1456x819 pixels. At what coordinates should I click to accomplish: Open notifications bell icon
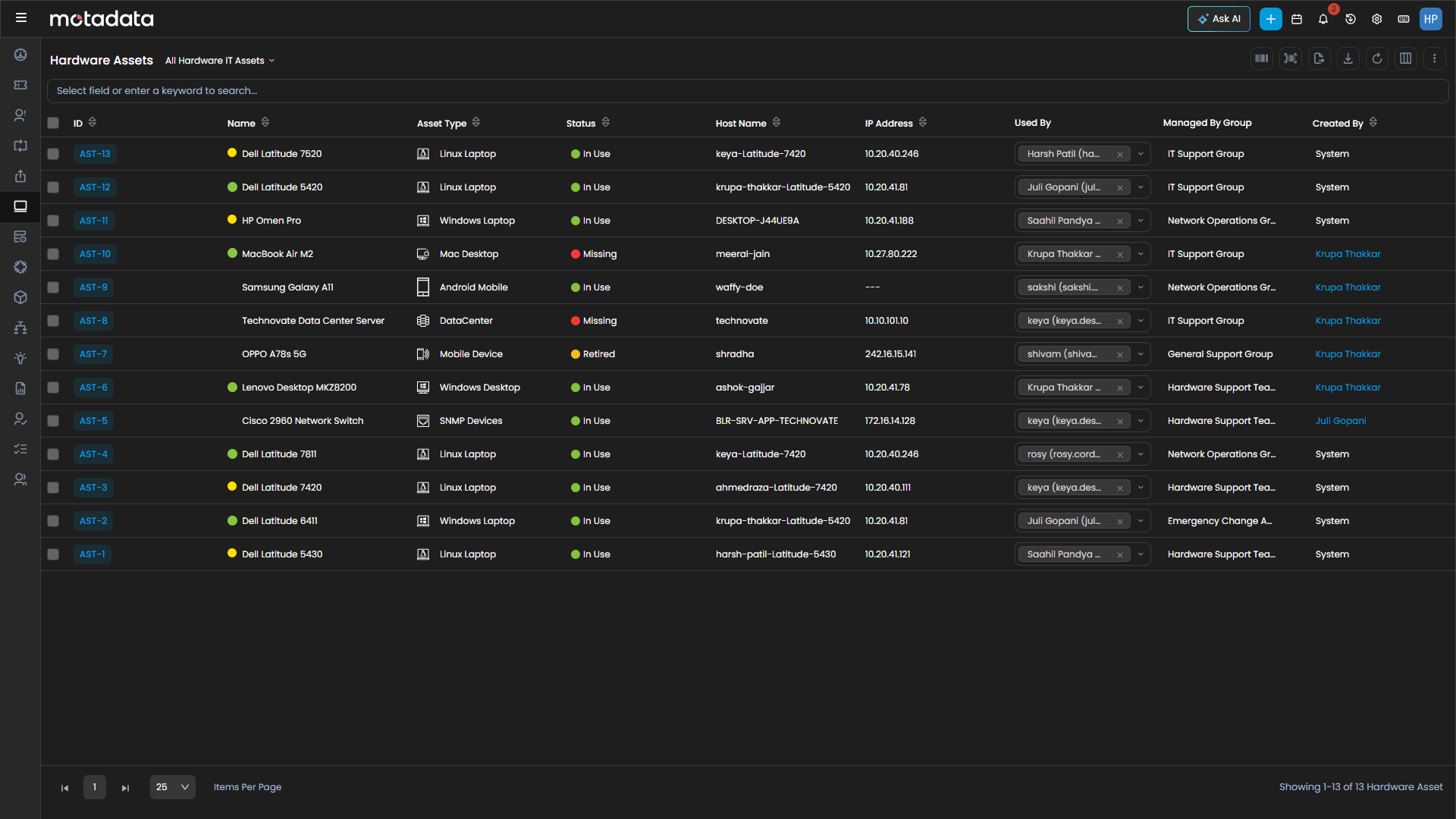(x=1323, y=19)
